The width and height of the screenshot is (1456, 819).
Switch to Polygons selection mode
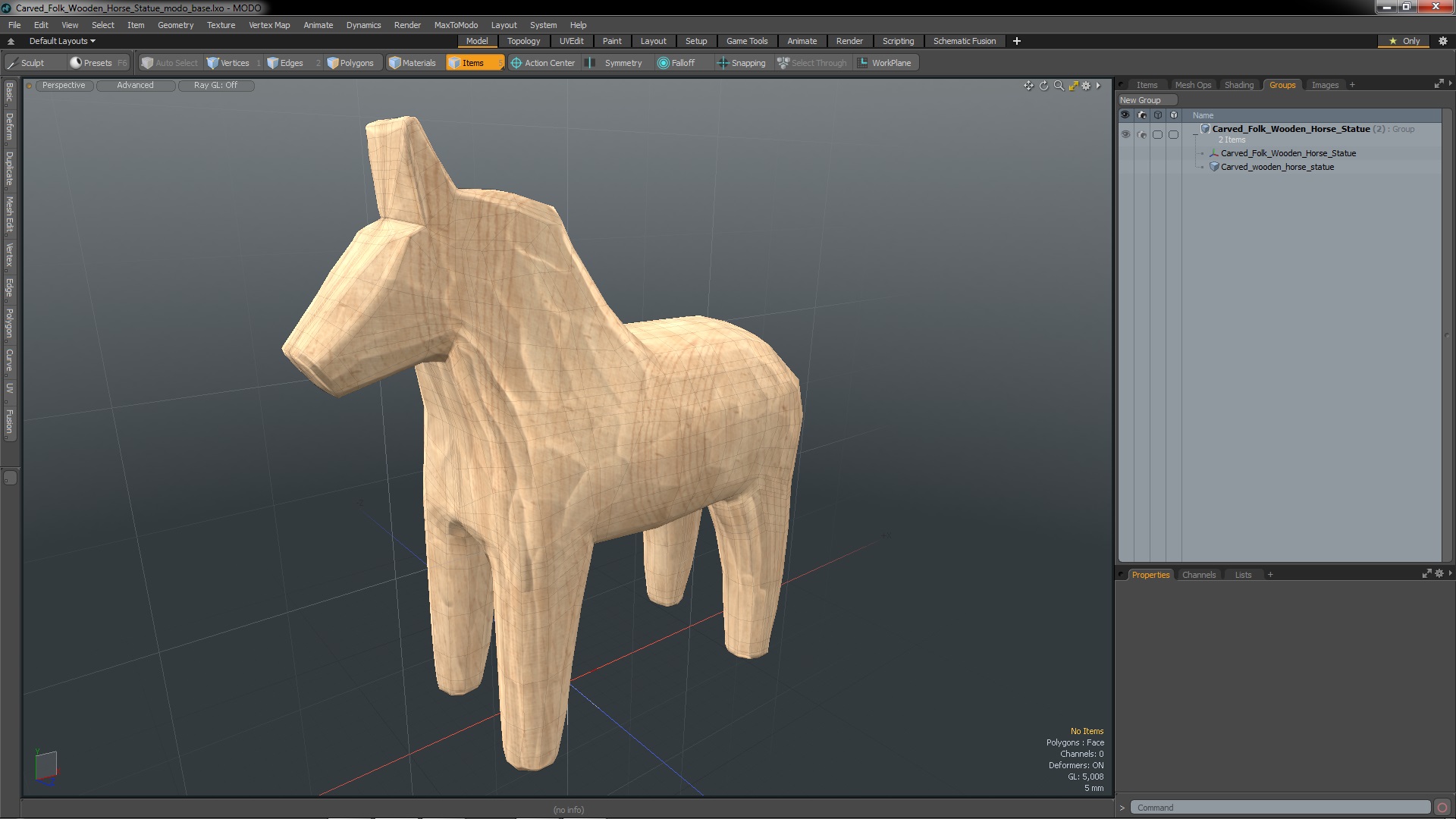(354, 63)
